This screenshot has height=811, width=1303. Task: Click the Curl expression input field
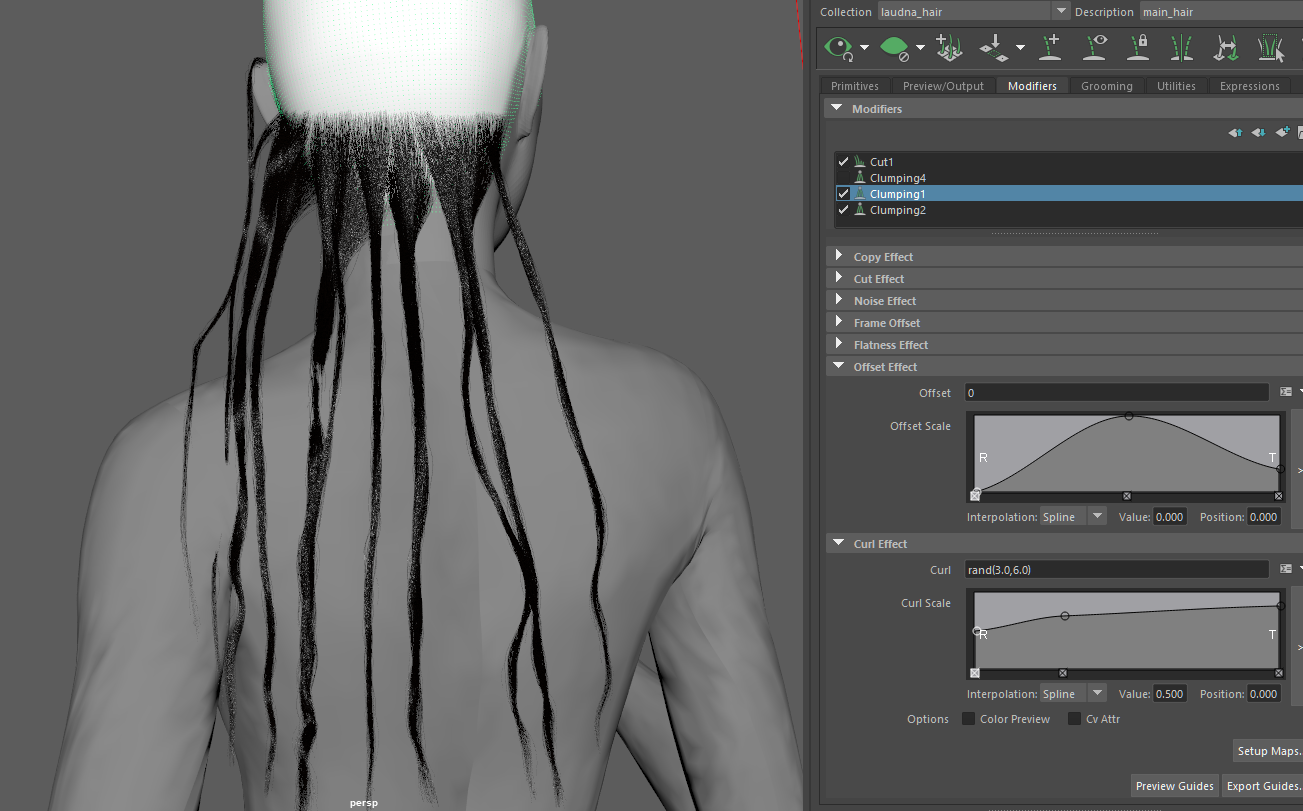(1116, 570)
